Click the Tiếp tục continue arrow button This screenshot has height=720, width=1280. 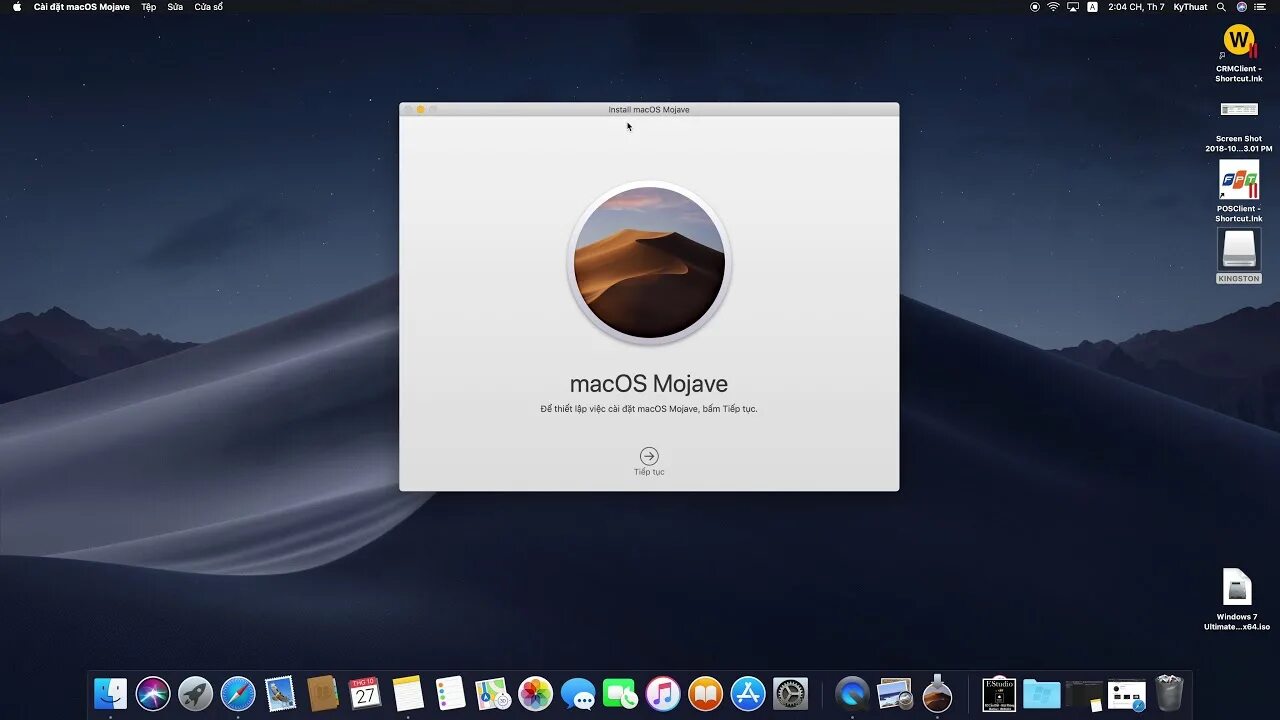tap(649, 455)
